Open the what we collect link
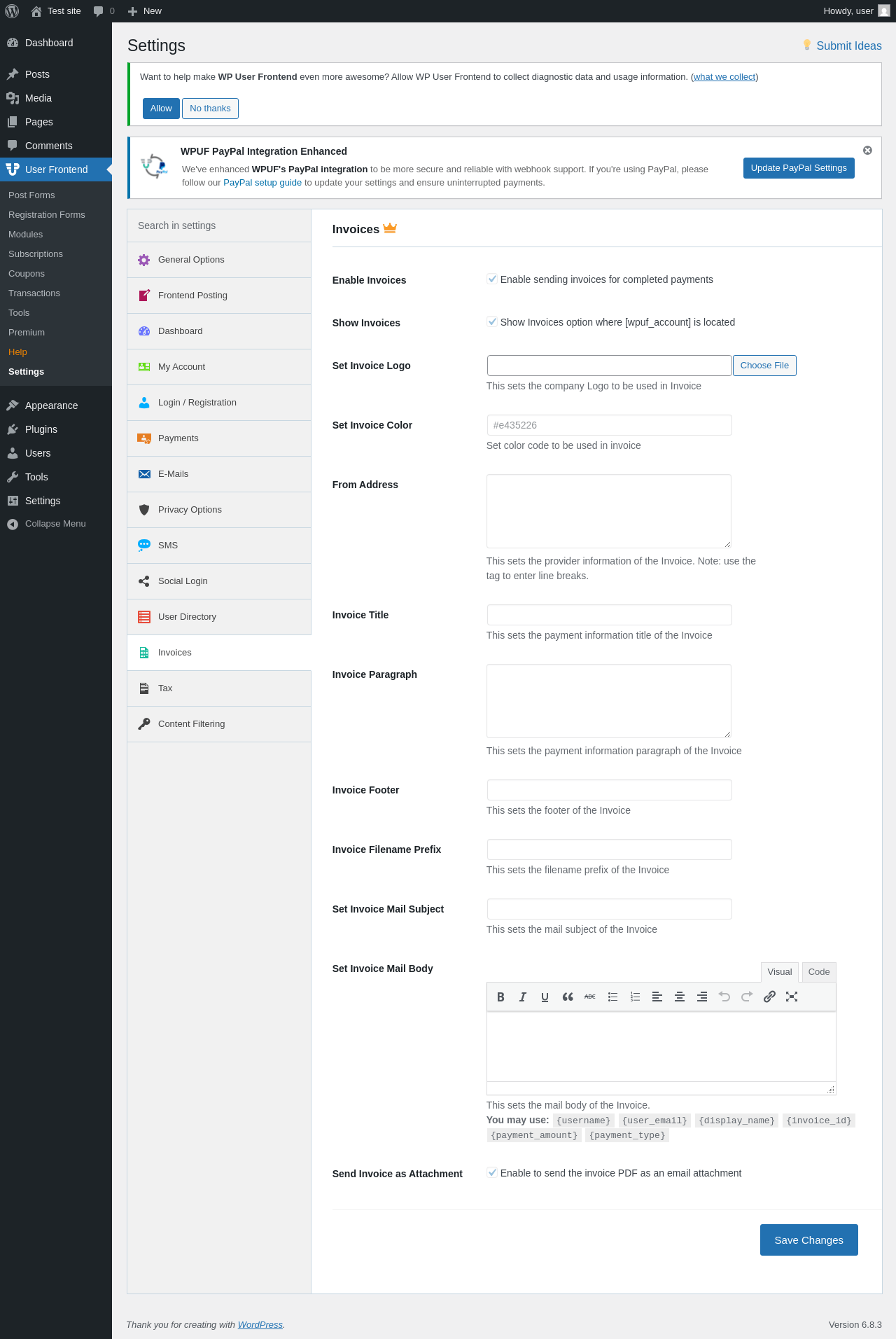The image size is (896, 1339). 724,77
